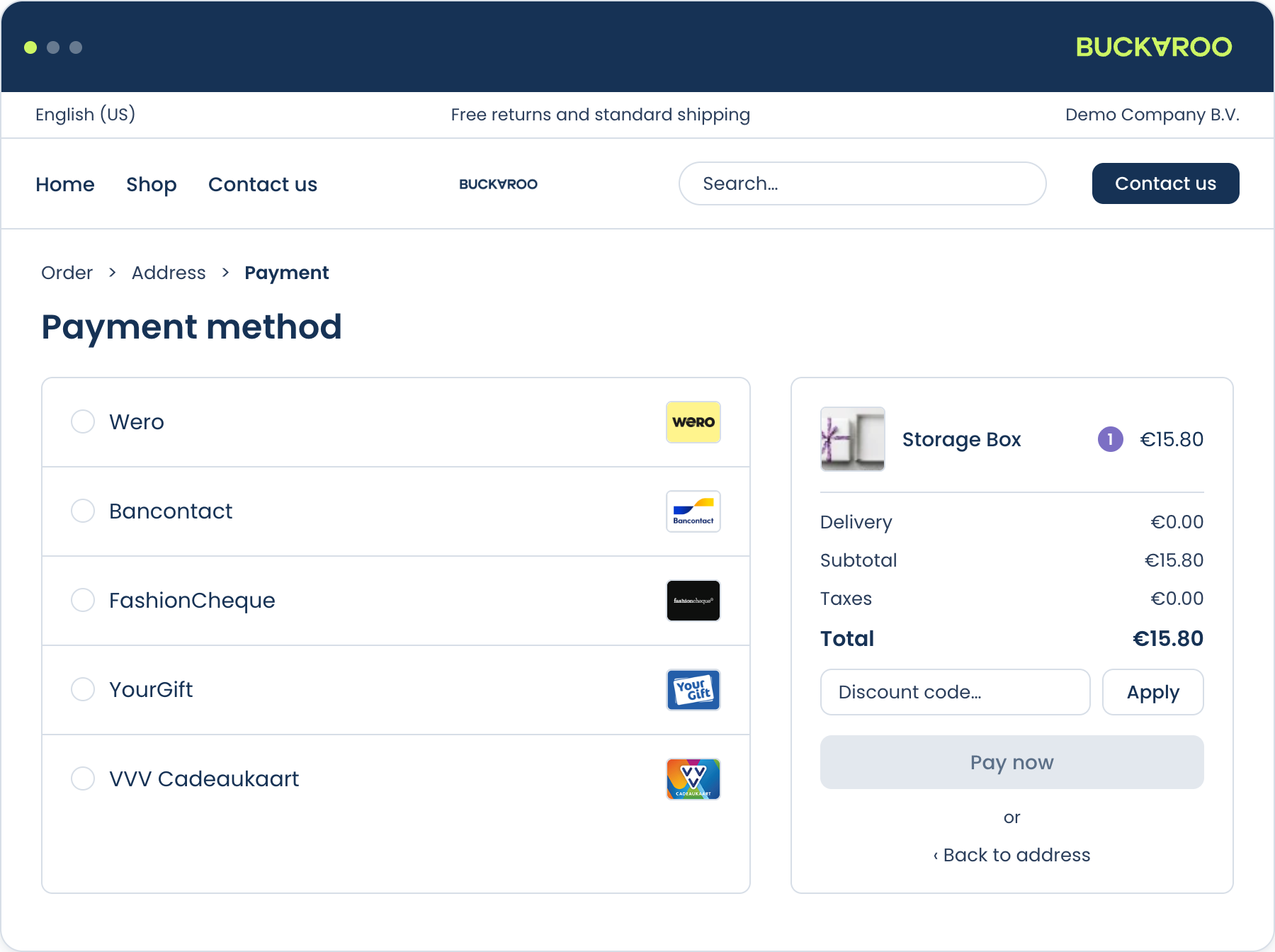1275x952 pixels.
Task: Click the 'Bancontact' payment label
Action: coord(171,511)
